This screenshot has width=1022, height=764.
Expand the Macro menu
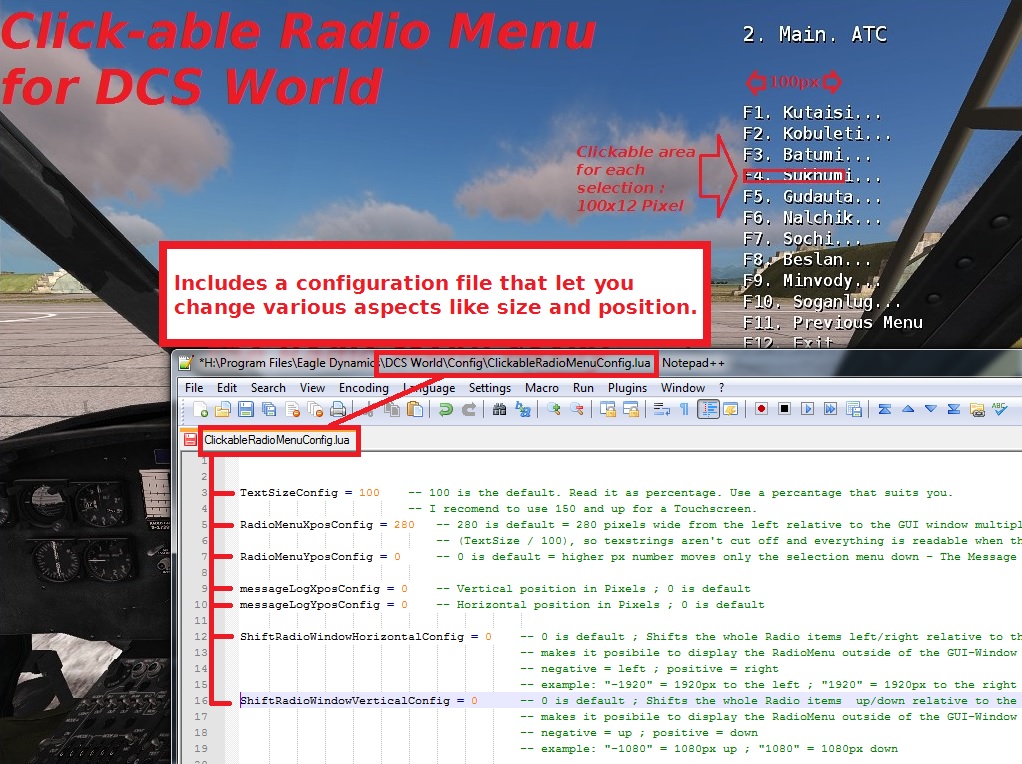[x=541, y=387]
